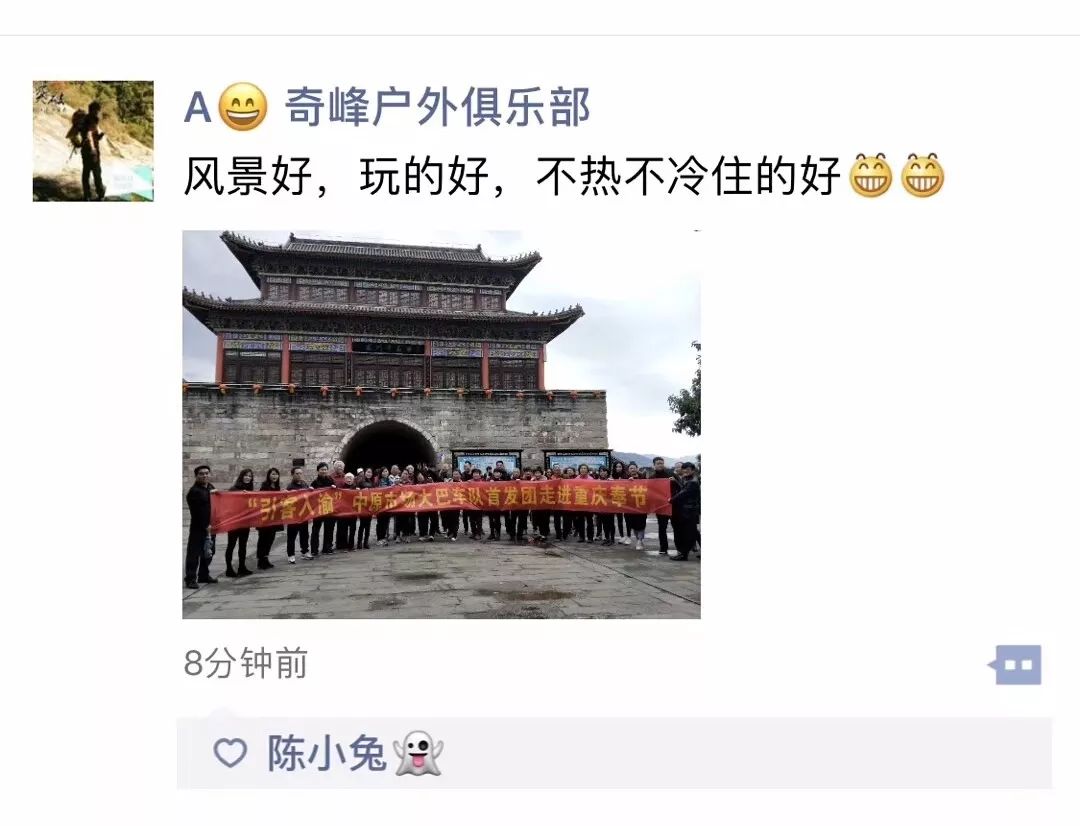Tap the hiker profile avatar

coord(93,141)
